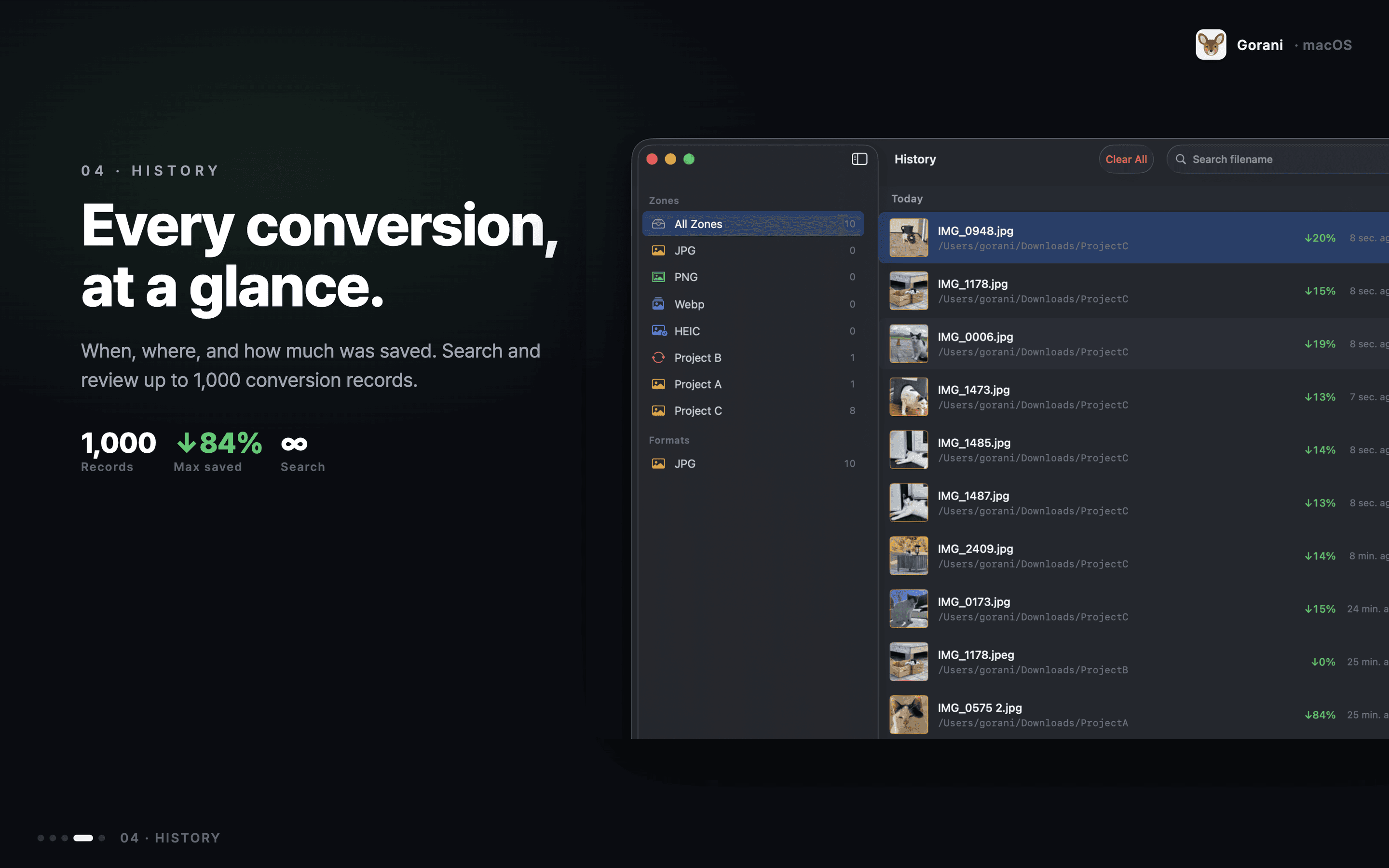Click the Project B sync arrows icon

click(658, 358)
